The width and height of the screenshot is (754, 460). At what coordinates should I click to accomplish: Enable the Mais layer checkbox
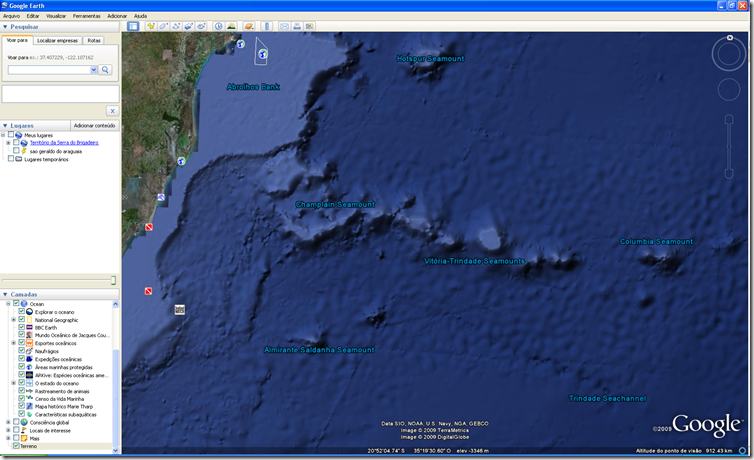pyautogui.click(x=16, y=438)
